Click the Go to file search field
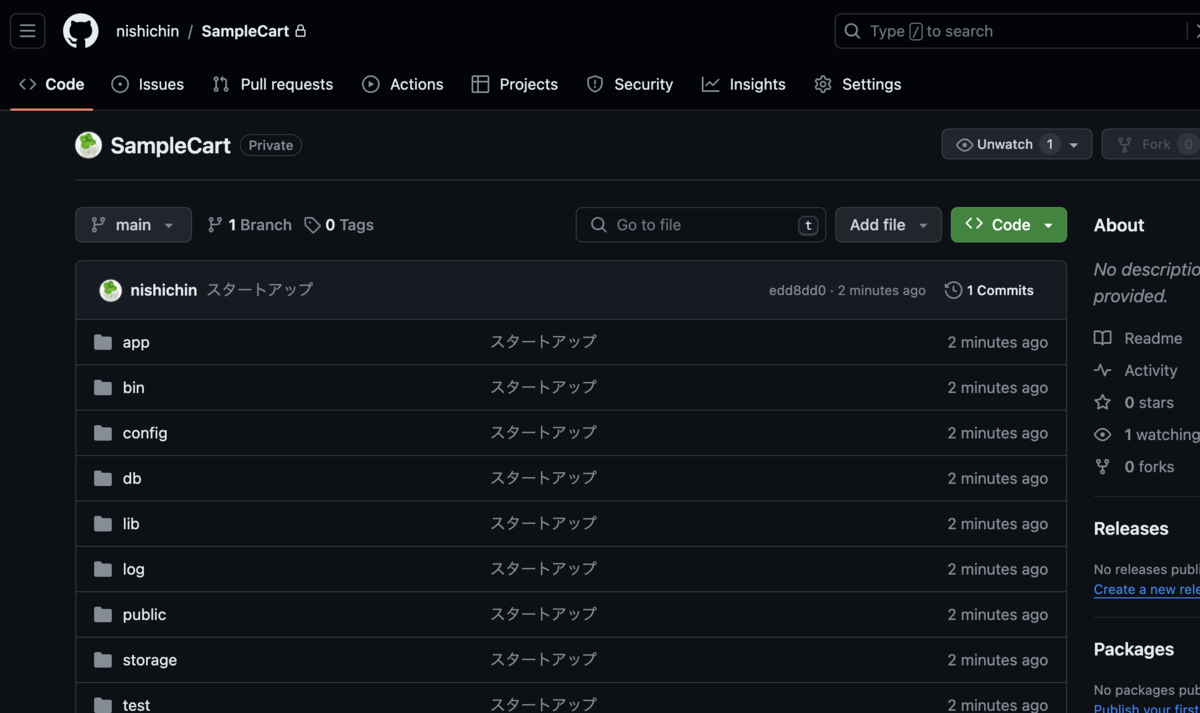This screenshot has width=1200, height=713. click(x=701, y=225)
